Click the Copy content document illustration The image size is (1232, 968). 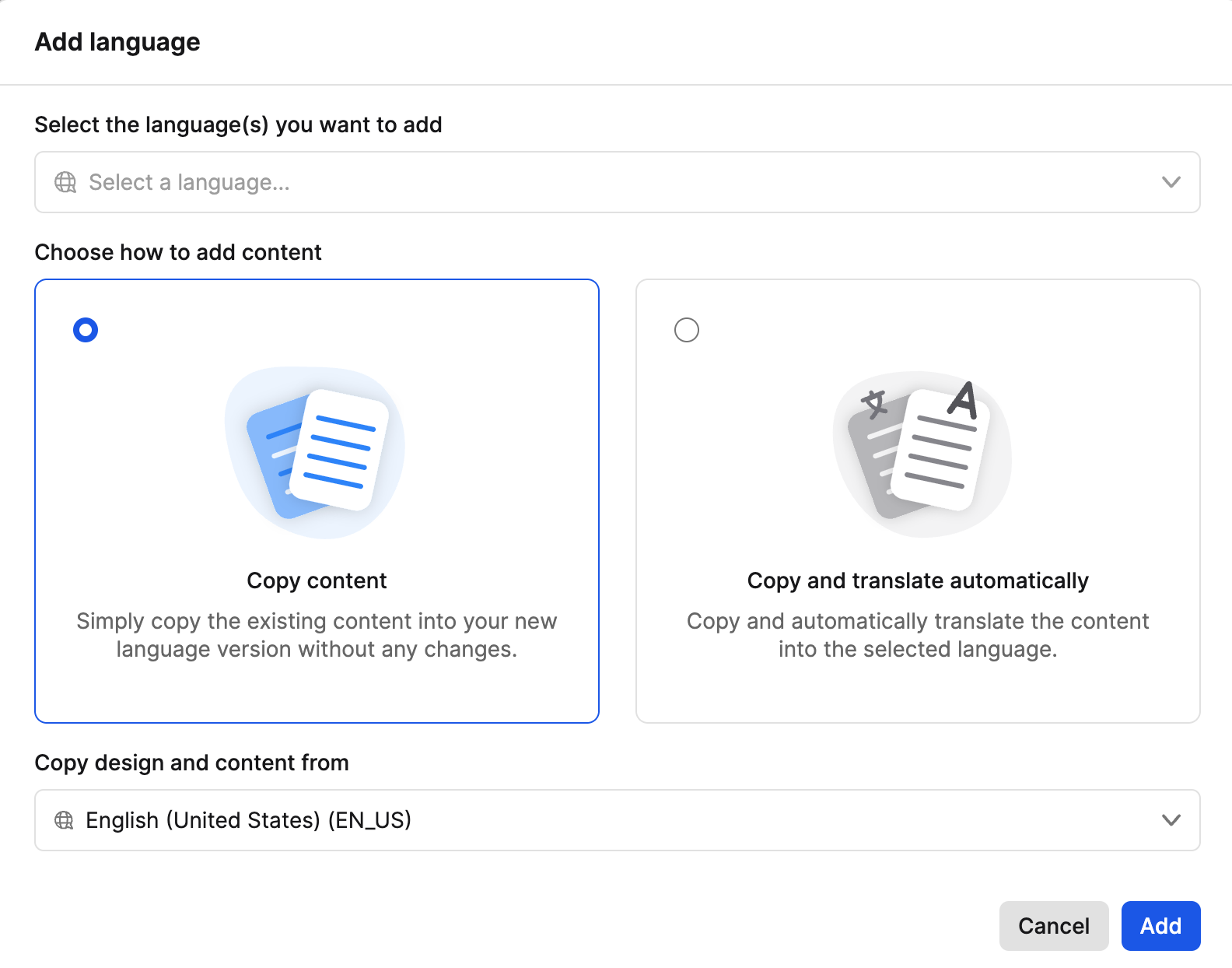(x=315, y=452)
